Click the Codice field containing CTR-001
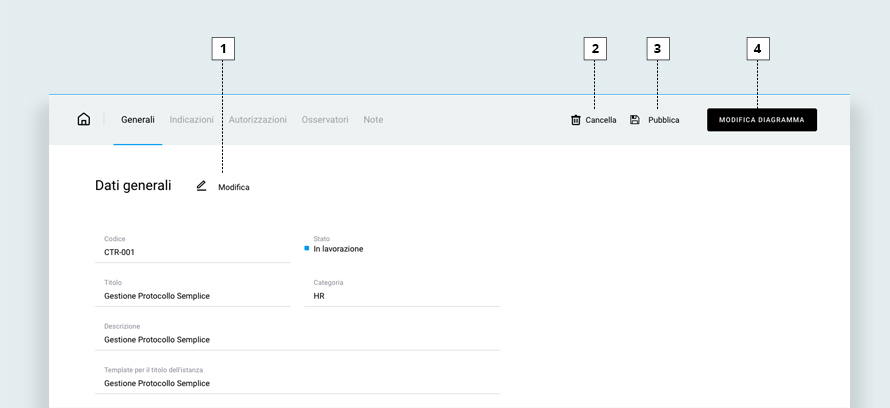The height and width of the screenshot is (408, 890). (192, 247)
